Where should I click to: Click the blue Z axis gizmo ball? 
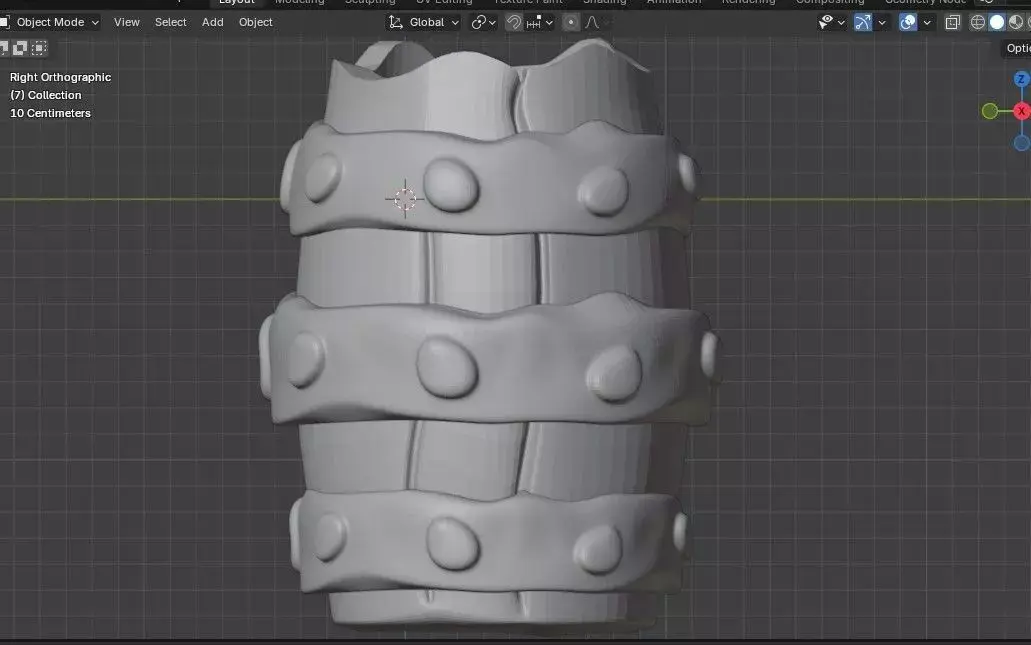pos(1021,80)
